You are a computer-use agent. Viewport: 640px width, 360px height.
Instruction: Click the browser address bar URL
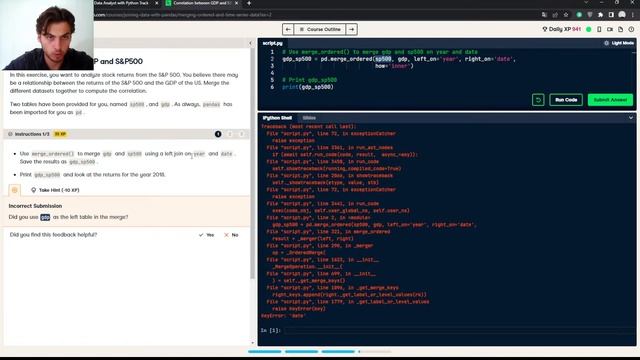[183, 15]
